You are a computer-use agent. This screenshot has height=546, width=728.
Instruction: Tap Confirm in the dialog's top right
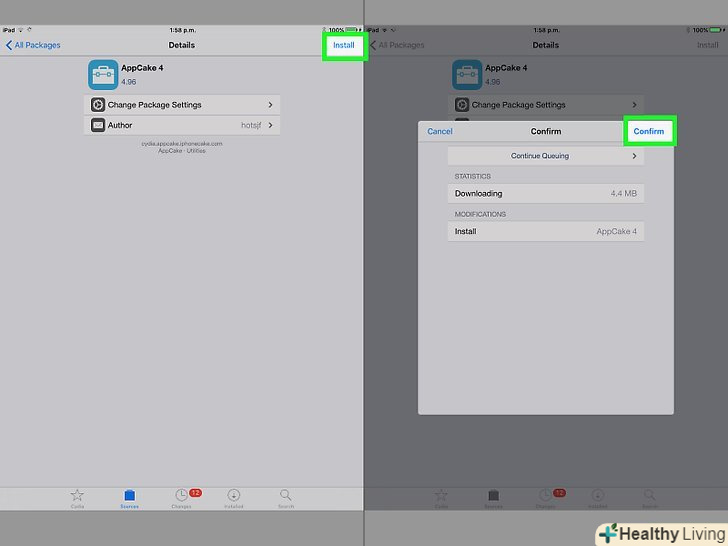coord(649,131)
